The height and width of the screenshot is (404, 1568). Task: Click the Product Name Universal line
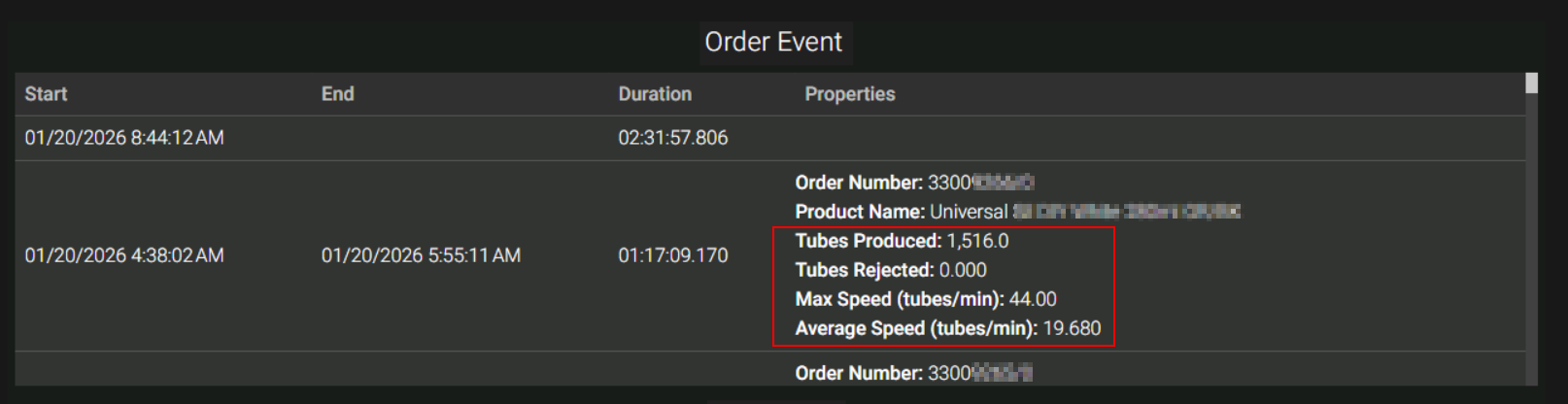coord(1016,212)
